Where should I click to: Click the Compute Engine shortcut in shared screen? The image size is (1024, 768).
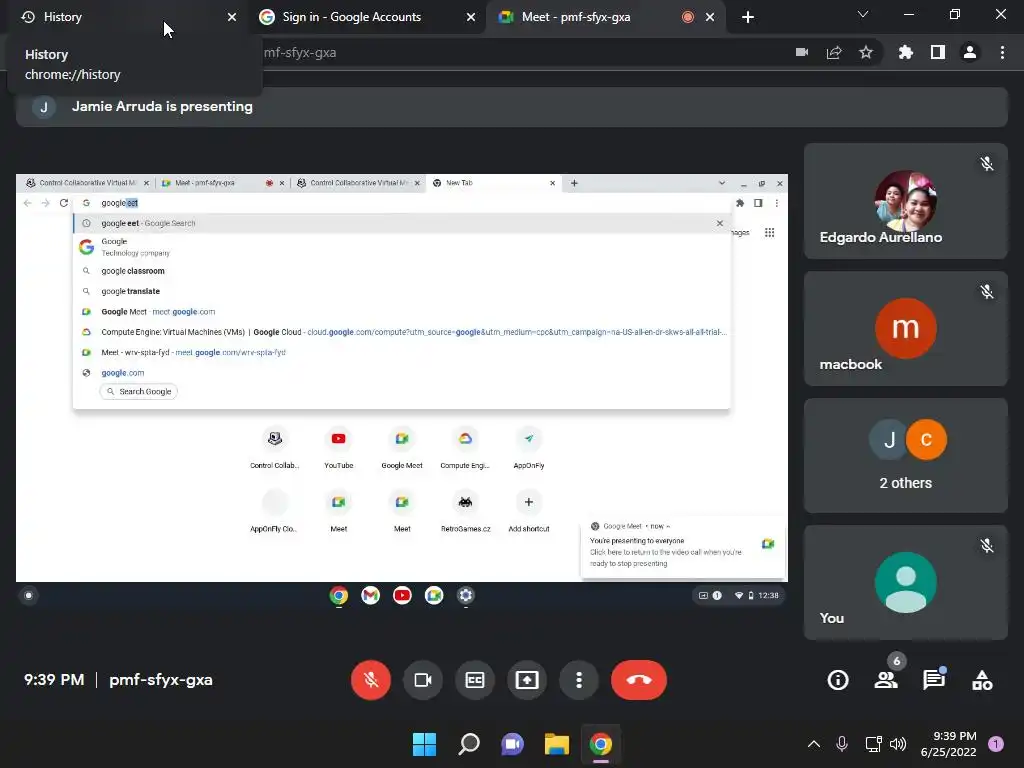click(465, 448)
